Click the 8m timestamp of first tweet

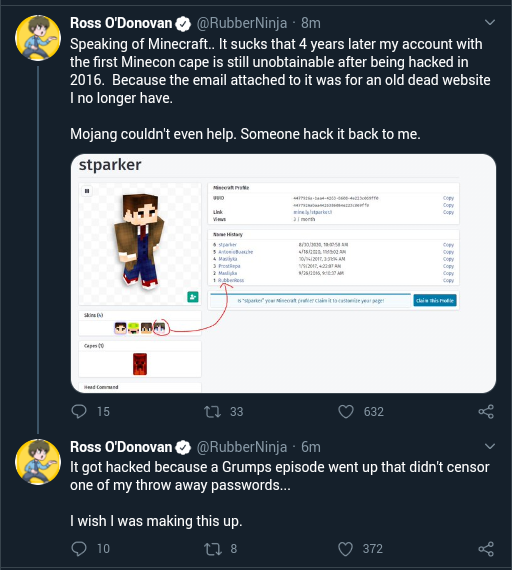311,23
